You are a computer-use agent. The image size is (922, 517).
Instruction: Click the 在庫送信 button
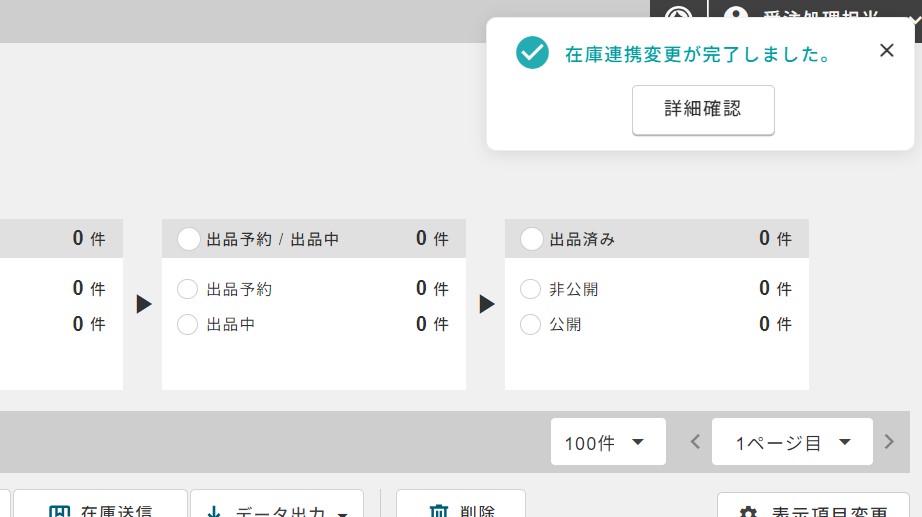[x=100, y=505]
